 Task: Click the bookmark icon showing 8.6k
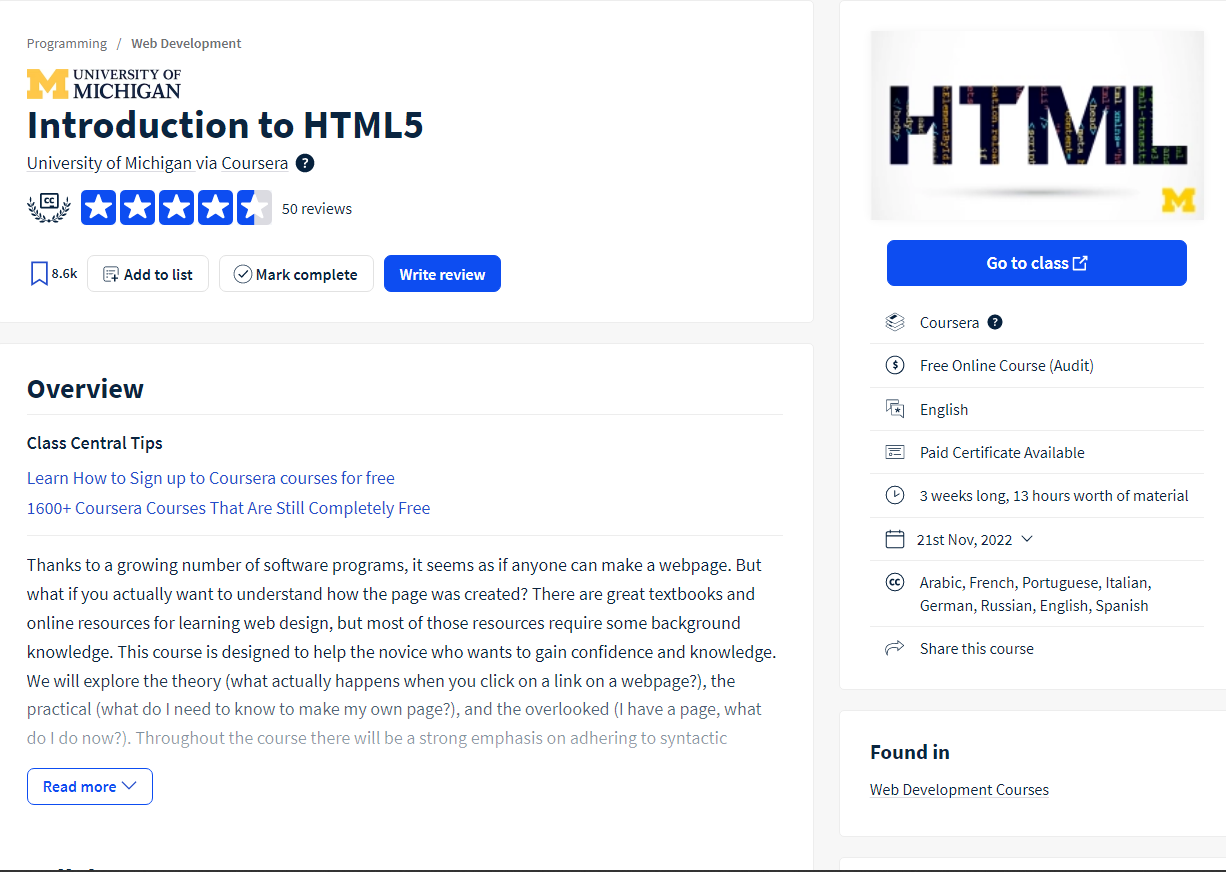[x=39, y=274]
